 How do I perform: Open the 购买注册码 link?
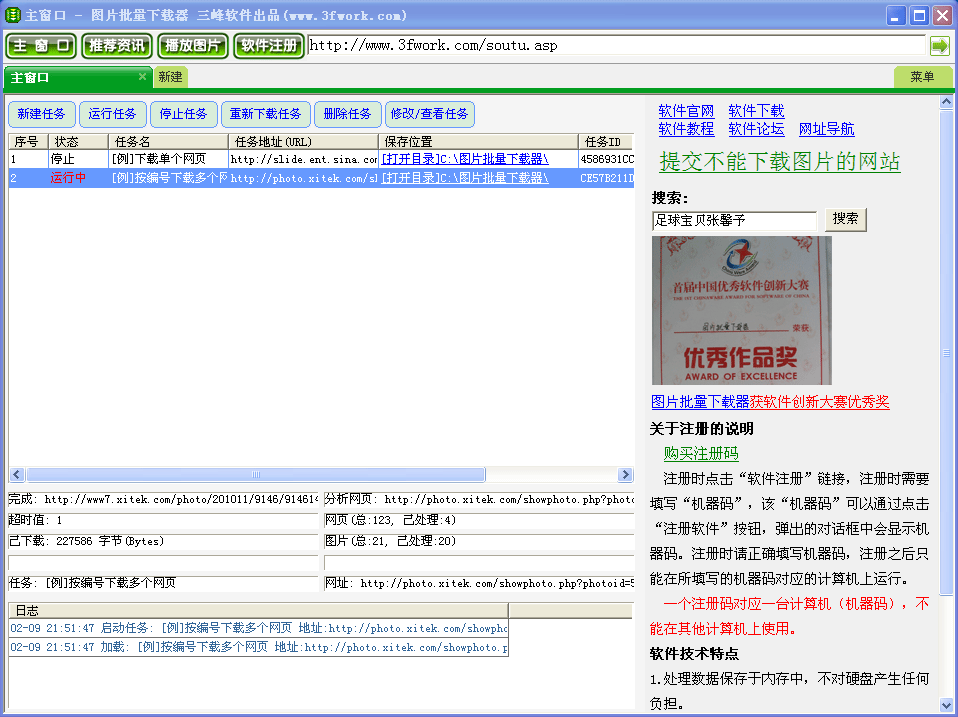click(x=701, y=453)
